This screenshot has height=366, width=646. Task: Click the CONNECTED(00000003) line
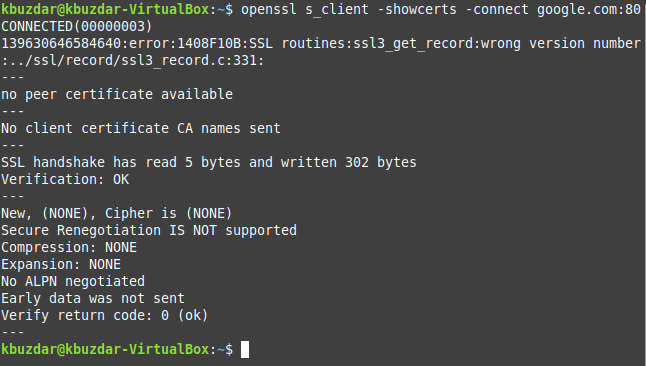pos(77,26)
